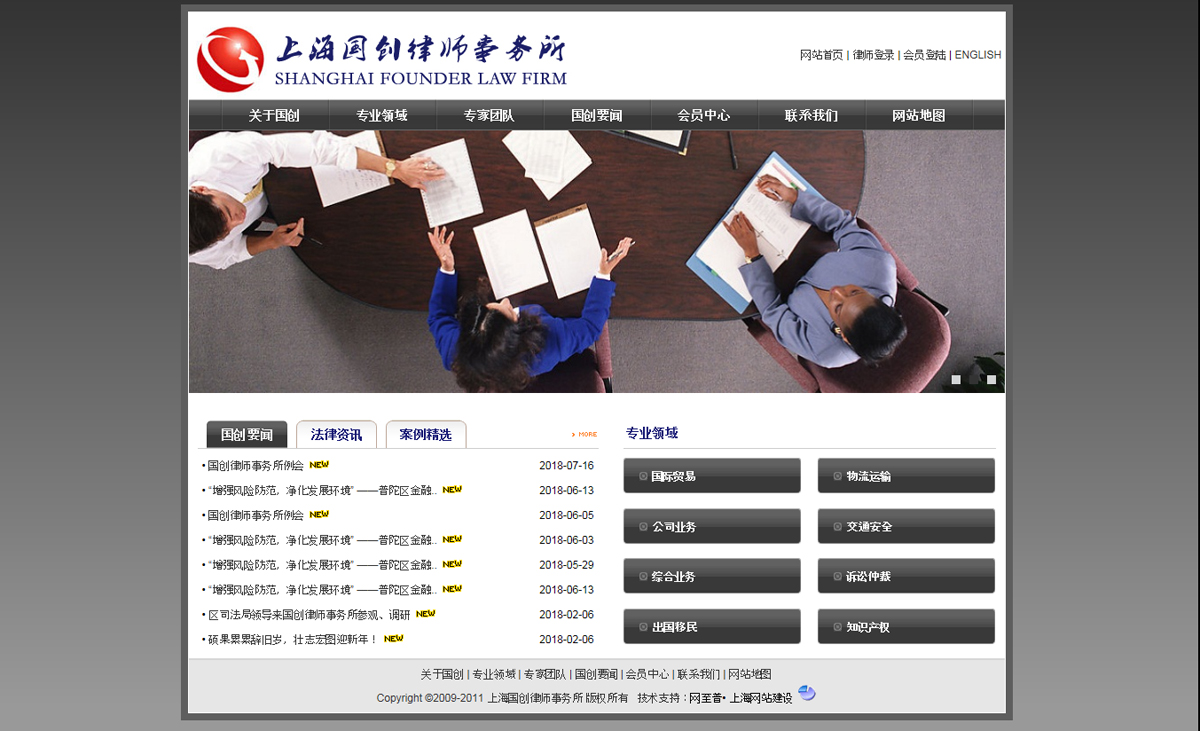
Task: Click the Shanghai Founder Law Firm logo
Action: (x=381, y=59)
